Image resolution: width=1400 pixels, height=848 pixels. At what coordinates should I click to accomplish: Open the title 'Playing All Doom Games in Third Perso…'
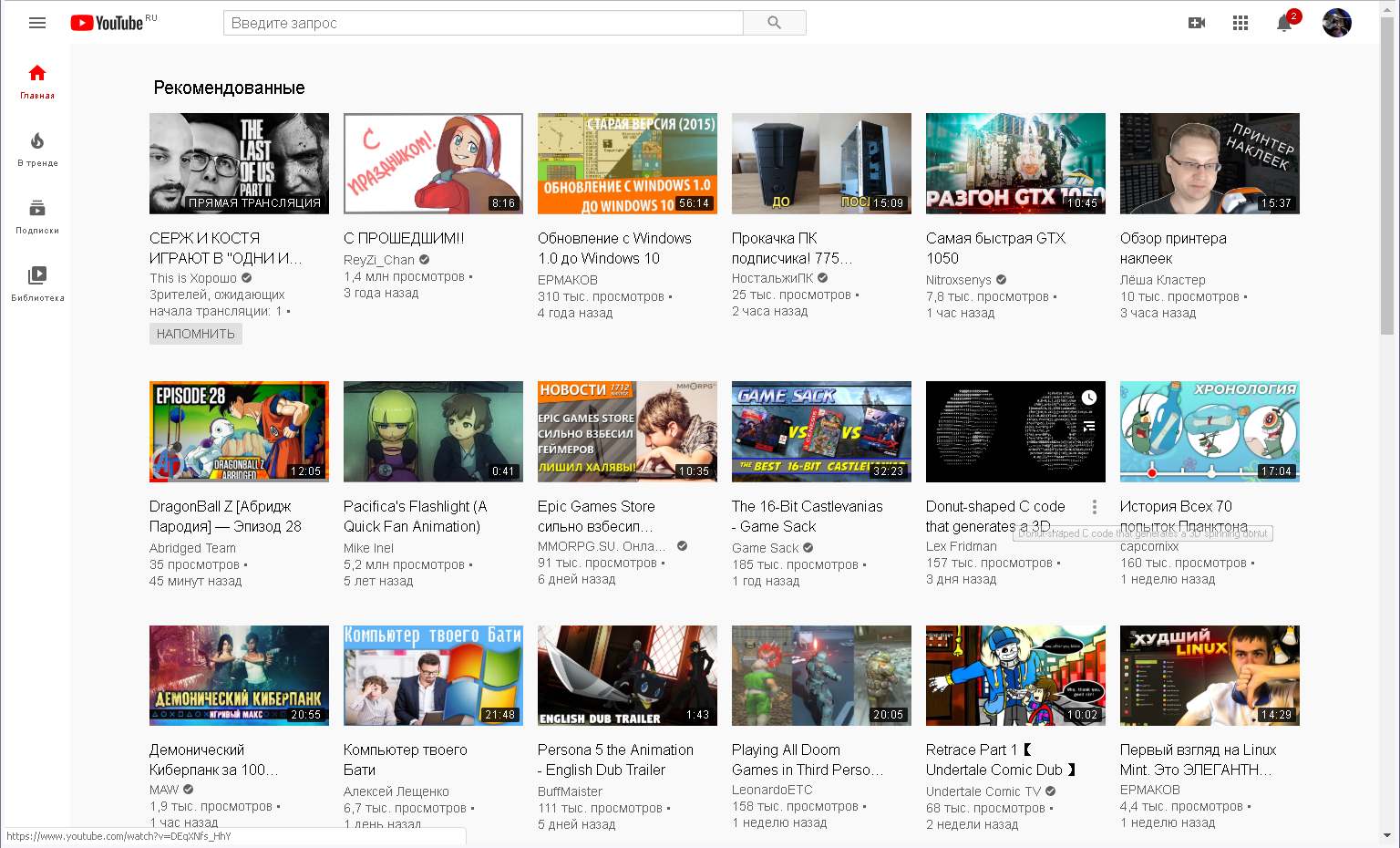pyautogui.click(x=808, y=760)
